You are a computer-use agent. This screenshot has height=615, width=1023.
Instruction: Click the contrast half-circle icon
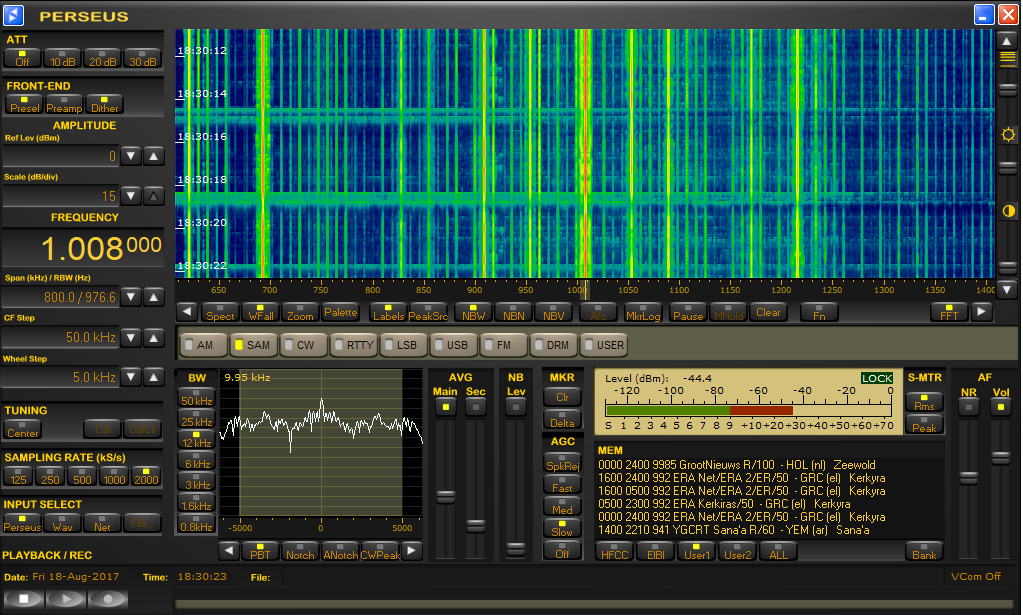(1007, 211)
